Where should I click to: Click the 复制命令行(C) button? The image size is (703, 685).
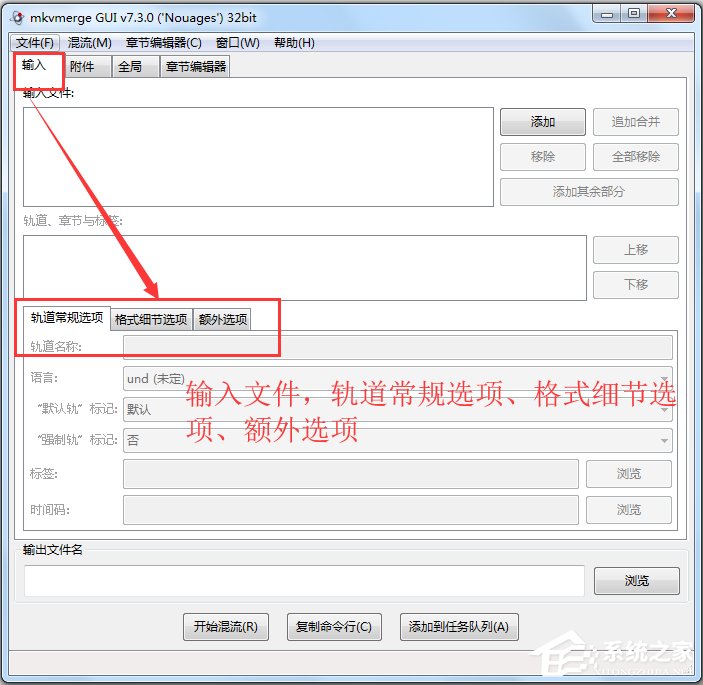[x=333, y=627]
